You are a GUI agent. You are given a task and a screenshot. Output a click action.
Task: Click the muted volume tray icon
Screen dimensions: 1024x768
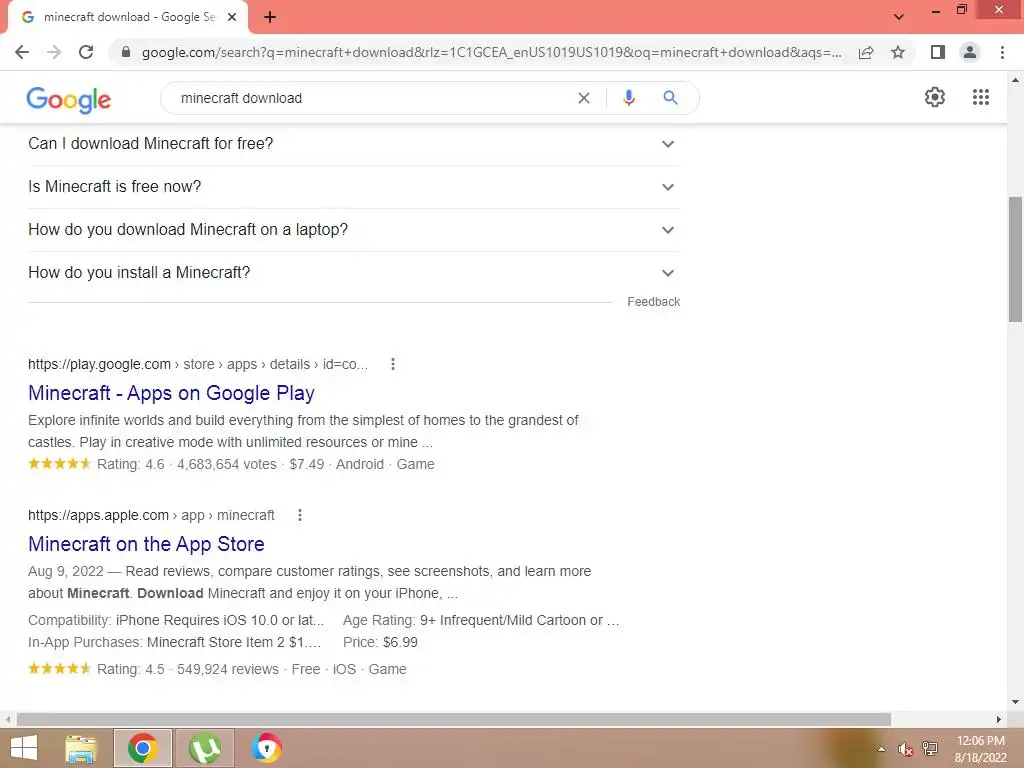pyautogui.click(x=905, y=749)
